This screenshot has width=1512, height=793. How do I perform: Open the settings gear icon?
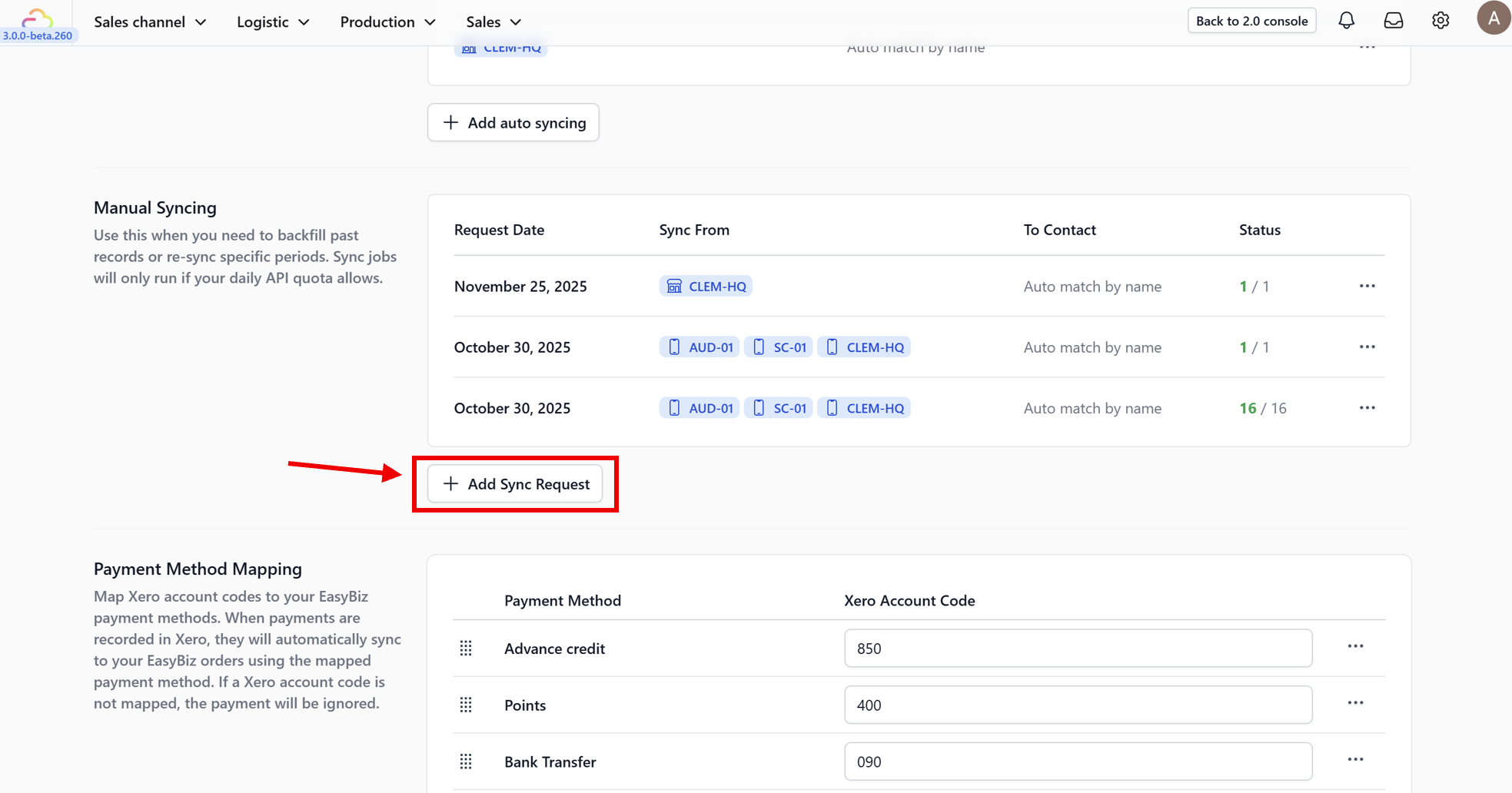point(1441,21)
